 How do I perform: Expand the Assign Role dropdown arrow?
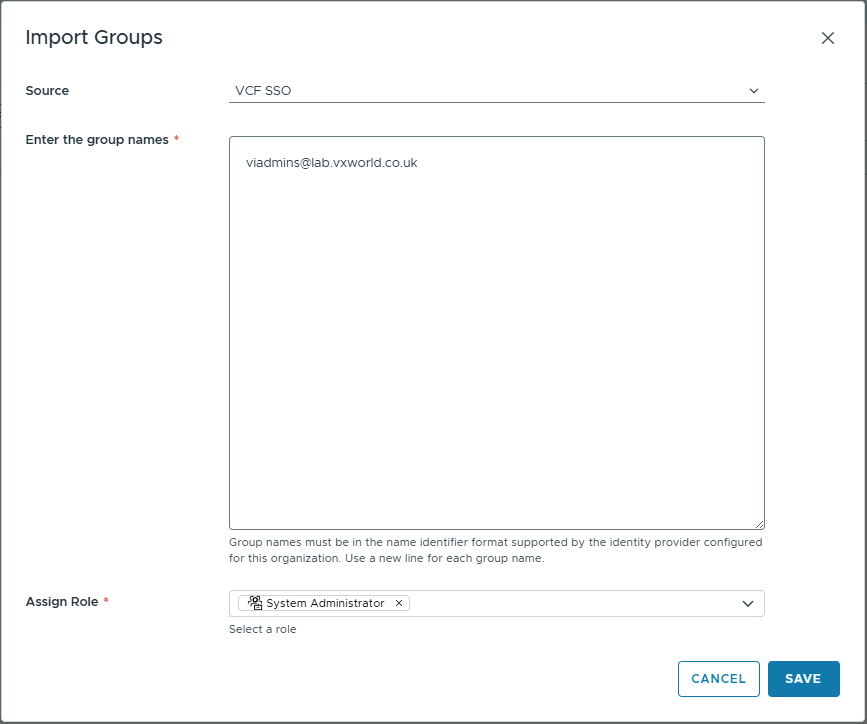point(747,604)
